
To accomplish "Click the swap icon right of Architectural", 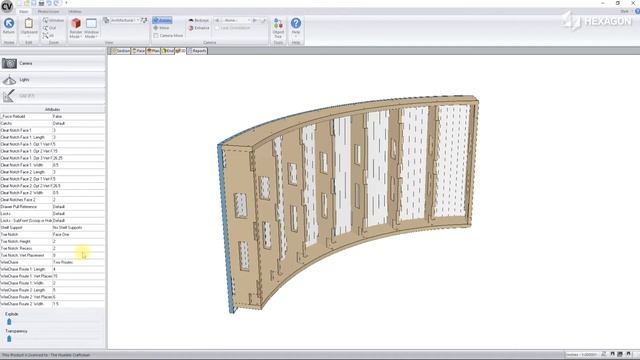I will 144,20.
